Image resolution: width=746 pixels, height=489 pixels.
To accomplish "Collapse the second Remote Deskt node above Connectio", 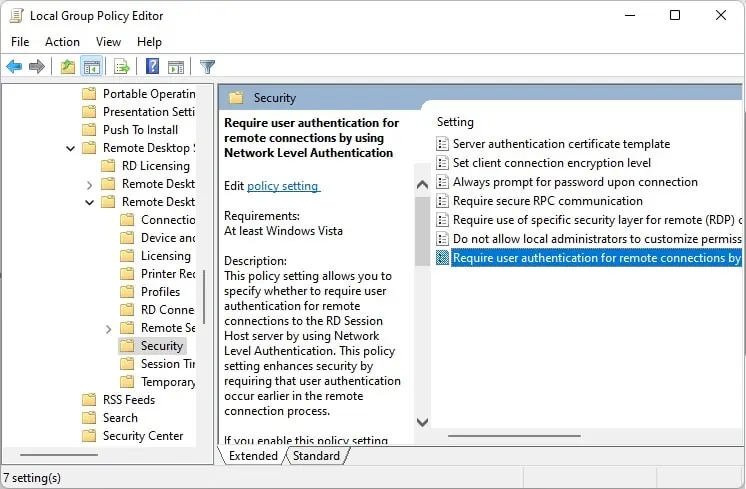I will (x=89, y=203).
